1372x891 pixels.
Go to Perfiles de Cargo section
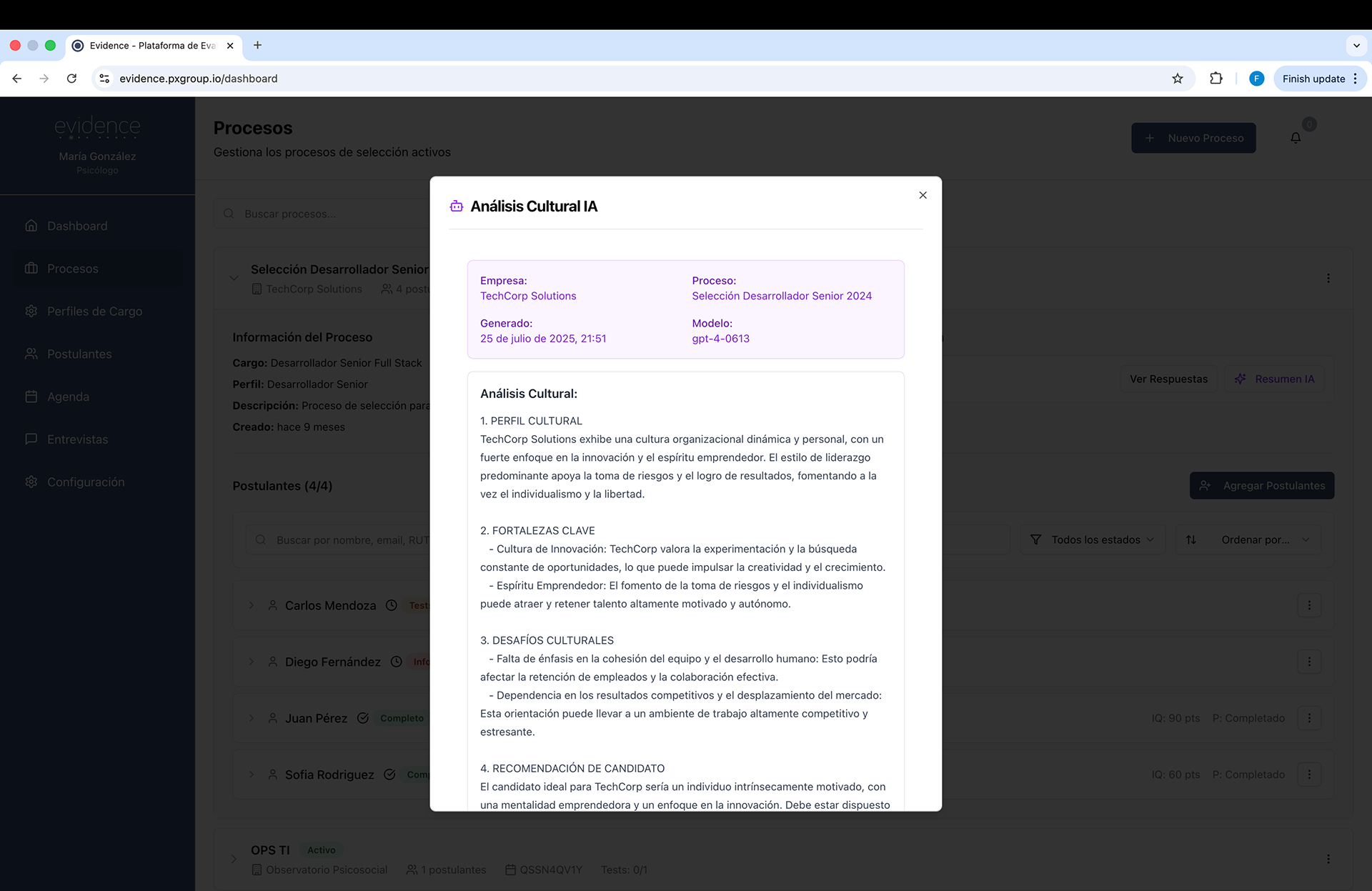[x=94, y=312]
